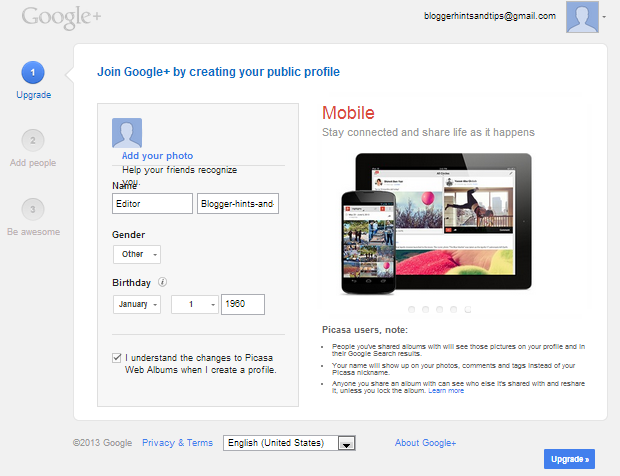Click the Upgrade button
The height and width of the screenshot is (476, 620).
tap(569, 459)
